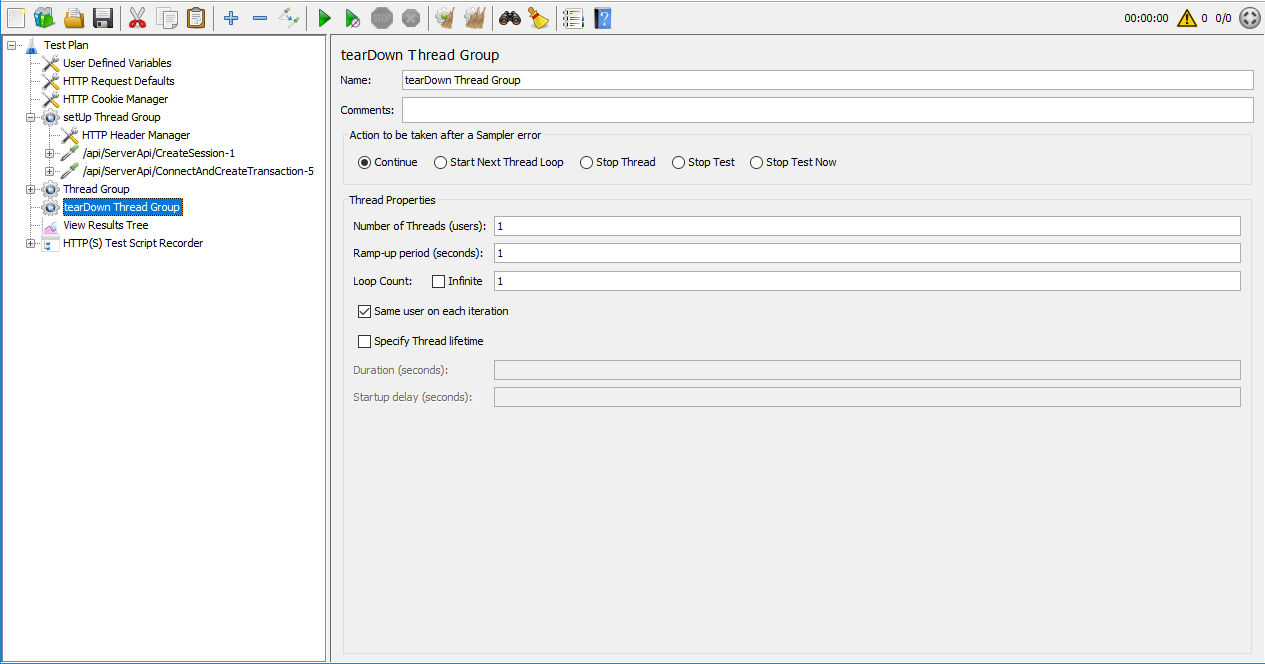1265x664 pixels.
Task: Click the Add plus toolbar icon
Action: pyautogui.click(x=231, y=18)
